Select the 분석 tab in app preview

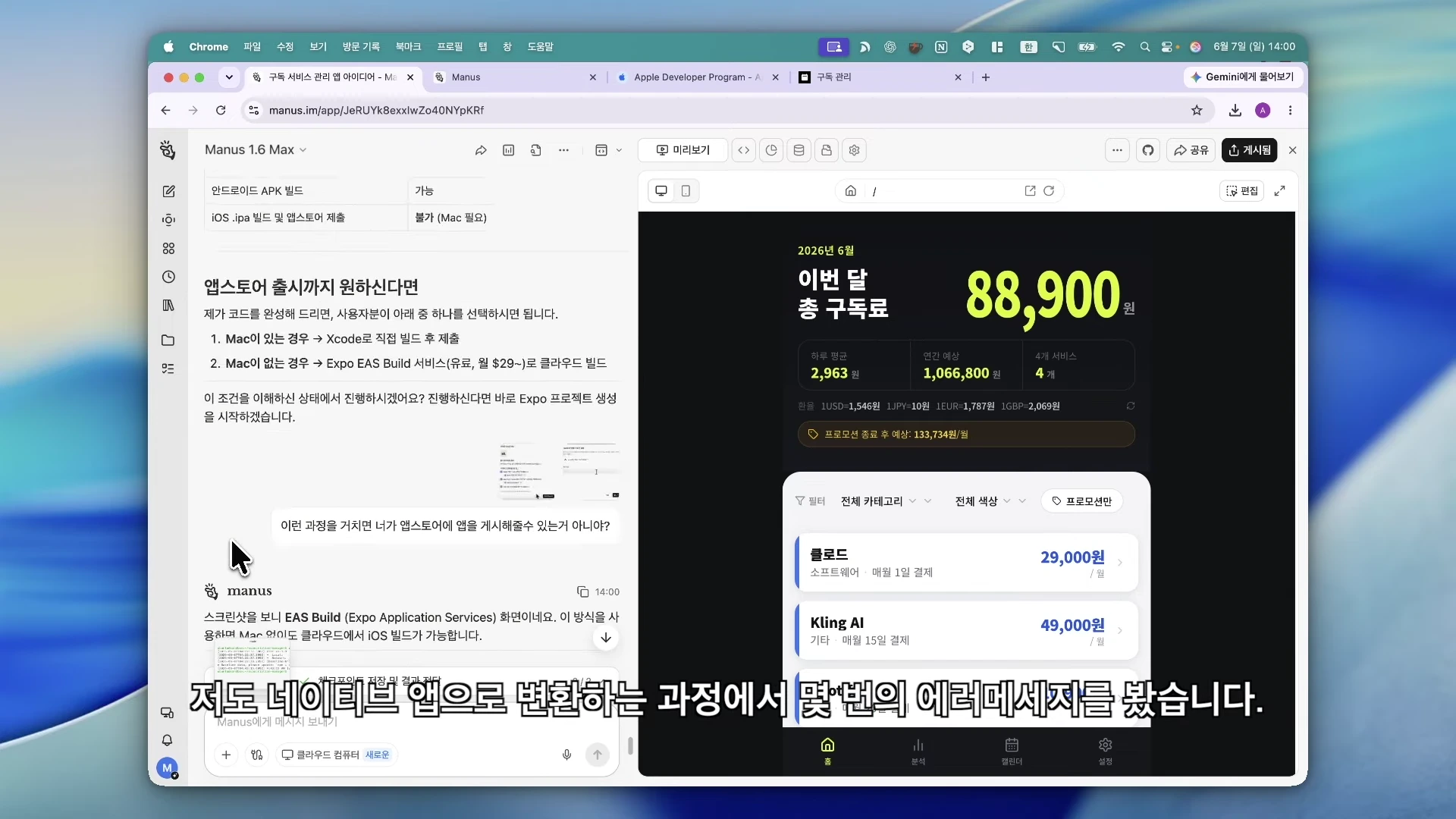(x=918, y=751)
